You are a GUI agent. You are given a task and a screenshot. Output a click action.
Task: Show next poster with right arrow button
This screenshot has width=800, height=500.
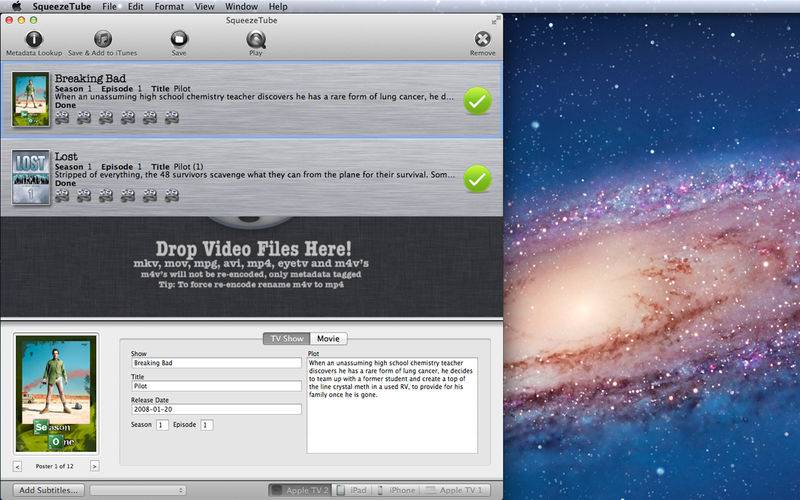94,466
